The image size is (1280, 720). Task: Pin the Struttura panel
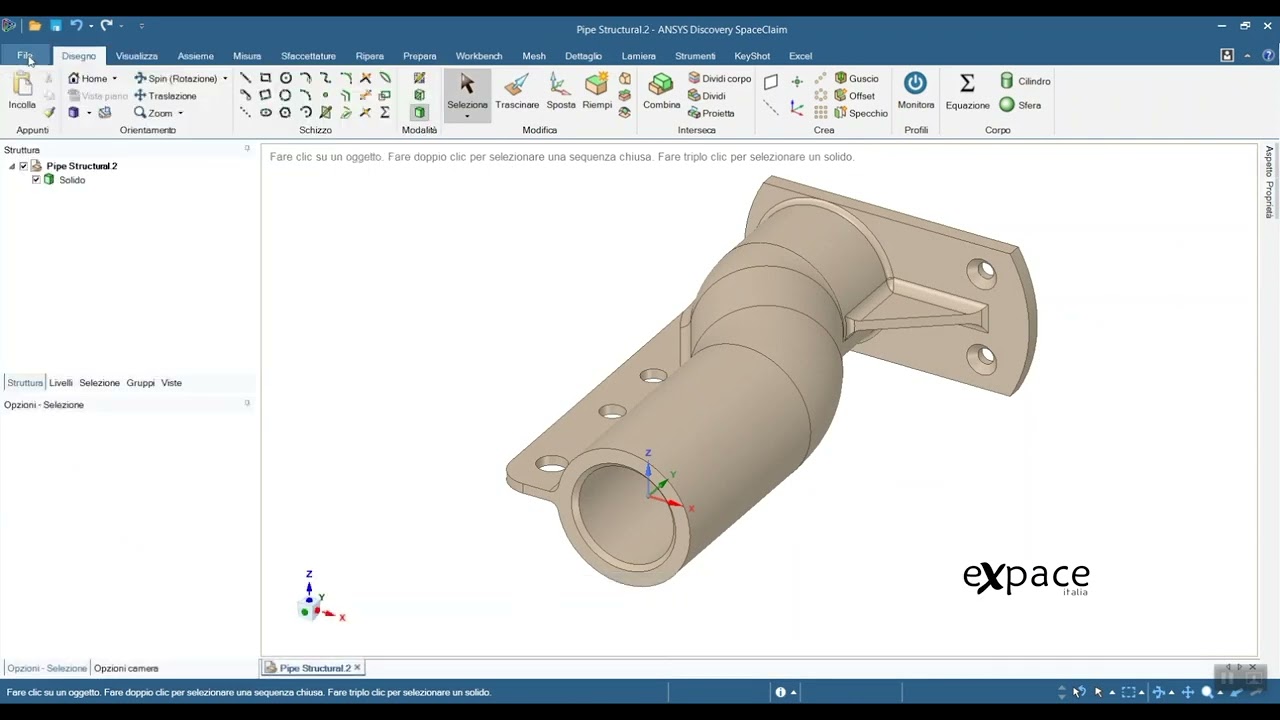[247, 149]
